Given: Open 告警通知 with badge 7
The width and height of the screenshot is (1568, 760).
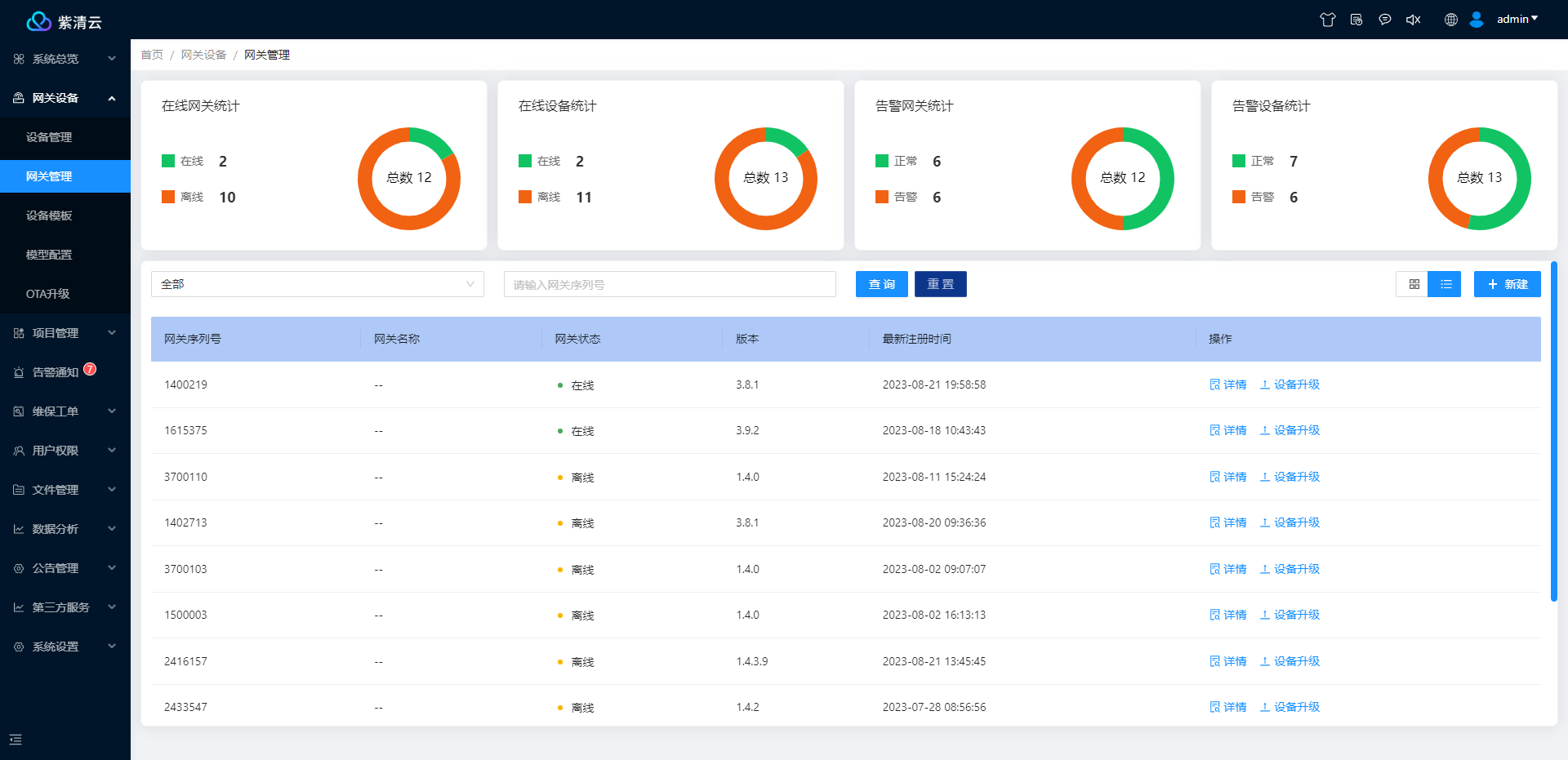Looking at the screenshot, I should tap(65, 372).
